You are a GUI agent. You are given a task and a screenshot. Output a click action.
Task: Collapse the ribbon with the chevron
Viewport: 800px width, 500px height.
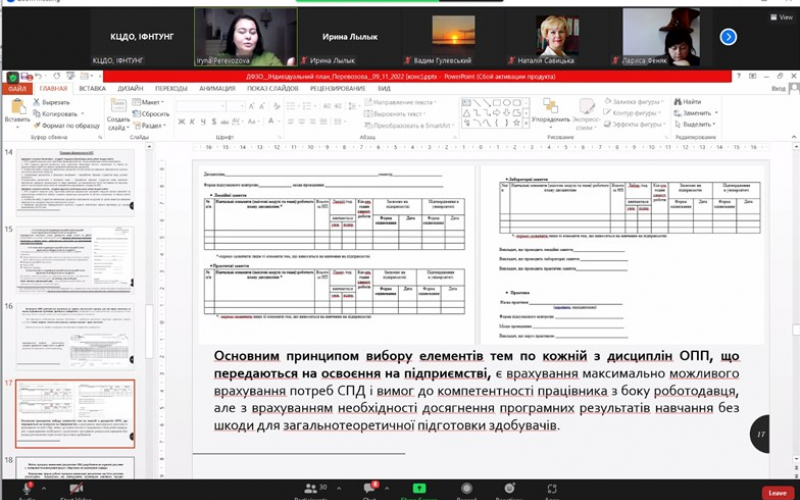tap(794, 137)
